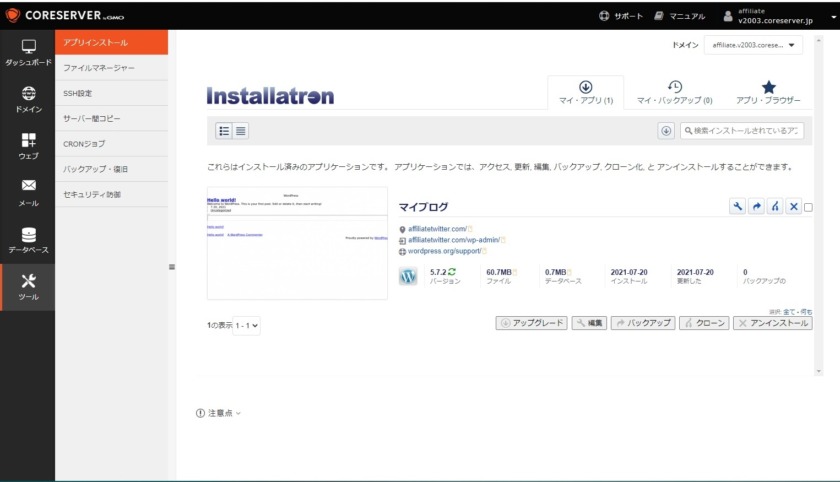Click the X uninstall icon for マイブログ
The image size is (840, 482).
(793, 206)
